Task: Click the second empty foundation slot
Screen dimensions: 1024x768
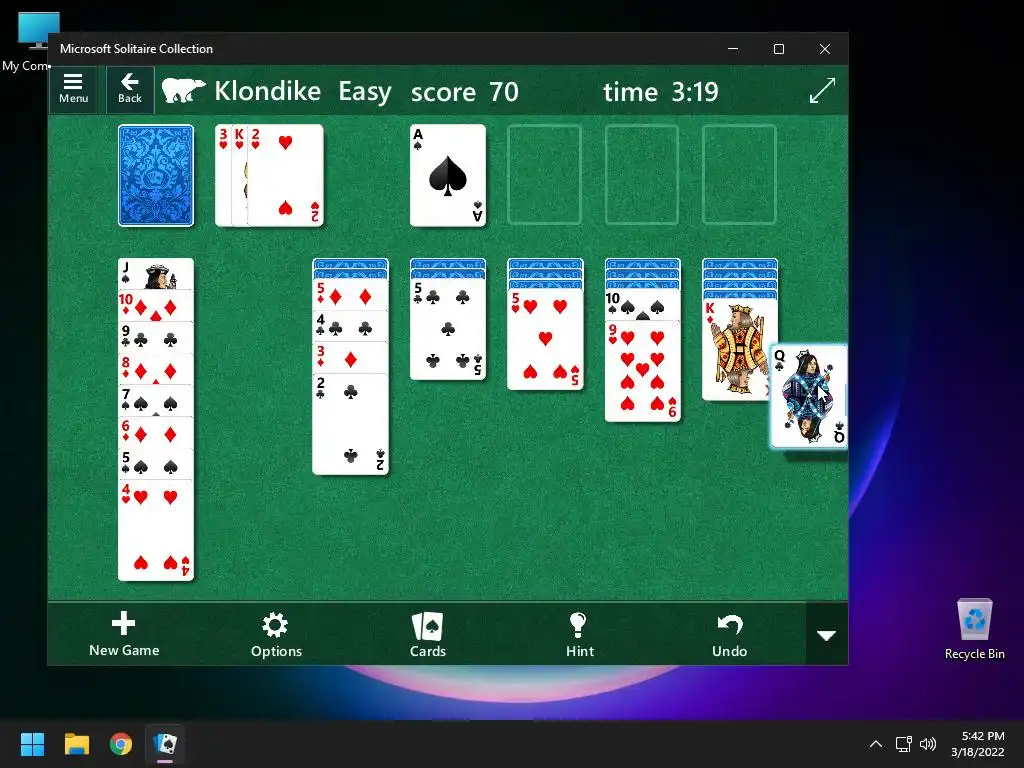Action: click(544, 175)
